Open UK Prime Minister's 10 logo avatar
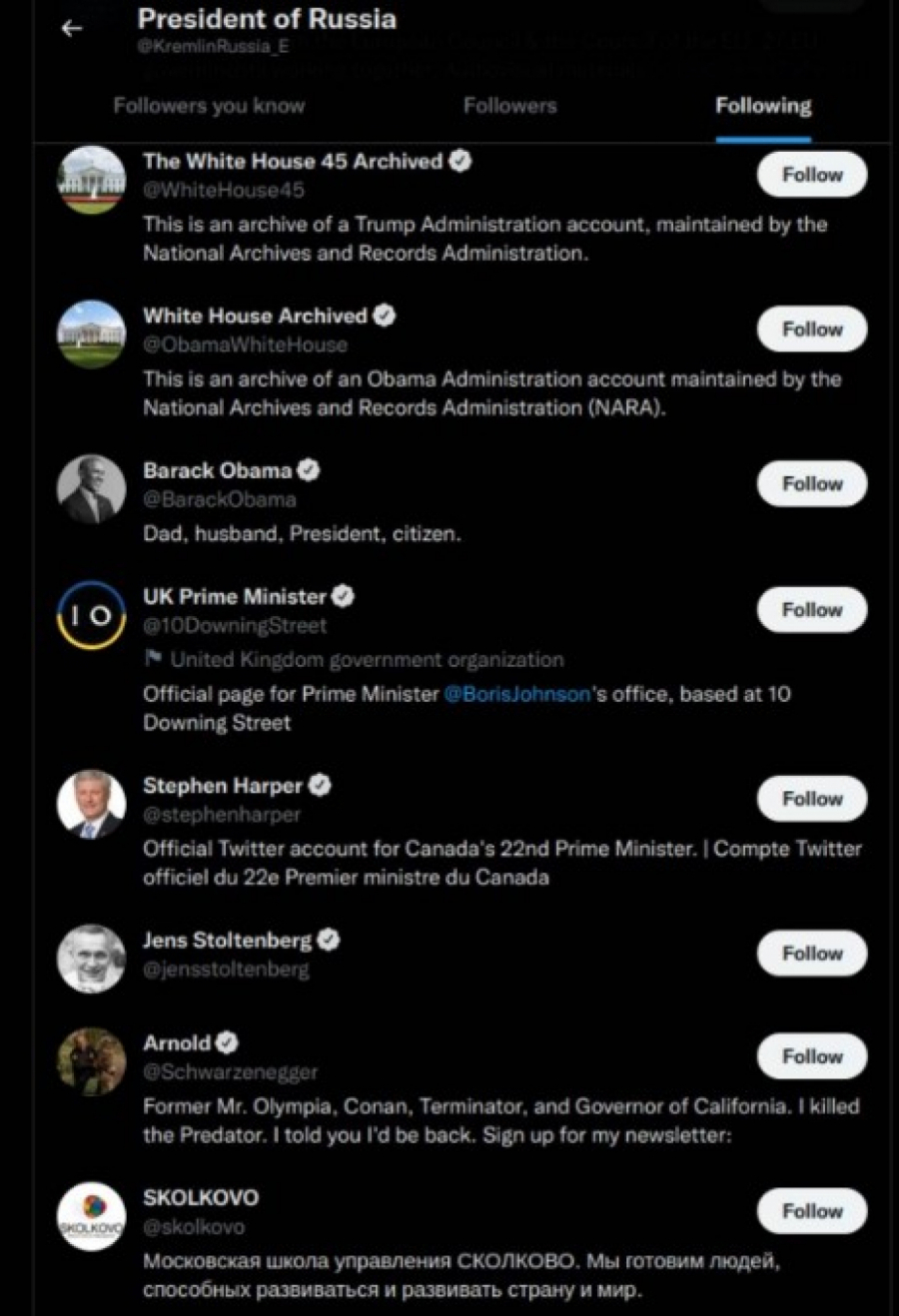 (91, 615)
